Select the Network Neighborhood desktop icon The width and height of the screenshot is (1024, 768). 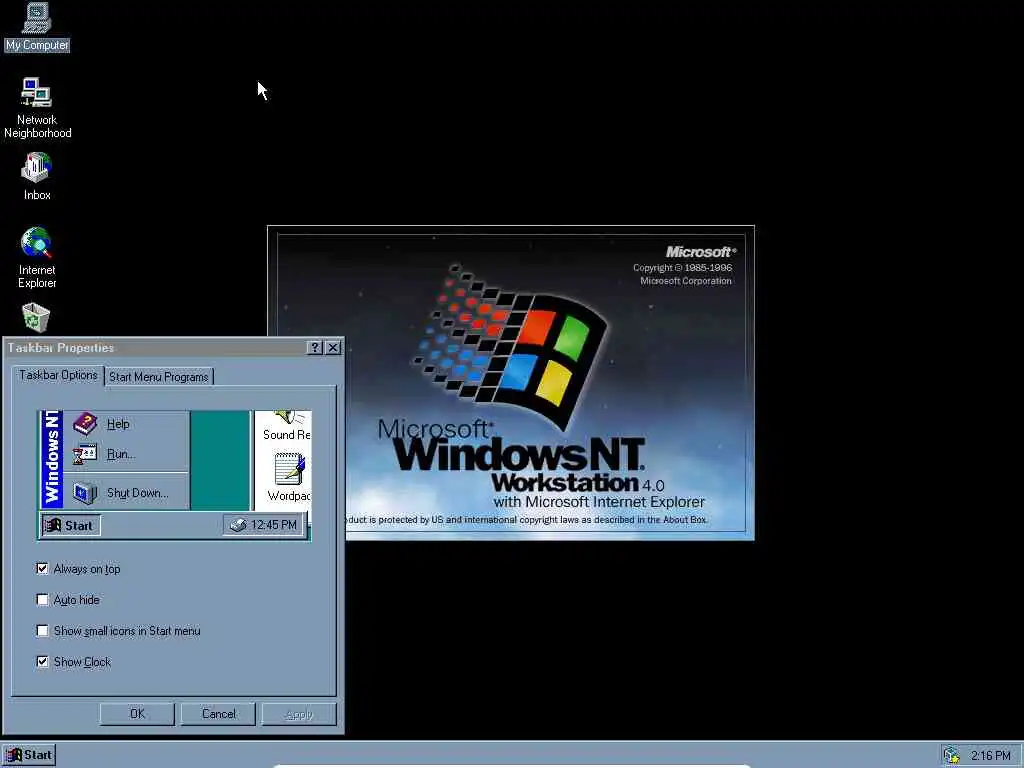37,108
